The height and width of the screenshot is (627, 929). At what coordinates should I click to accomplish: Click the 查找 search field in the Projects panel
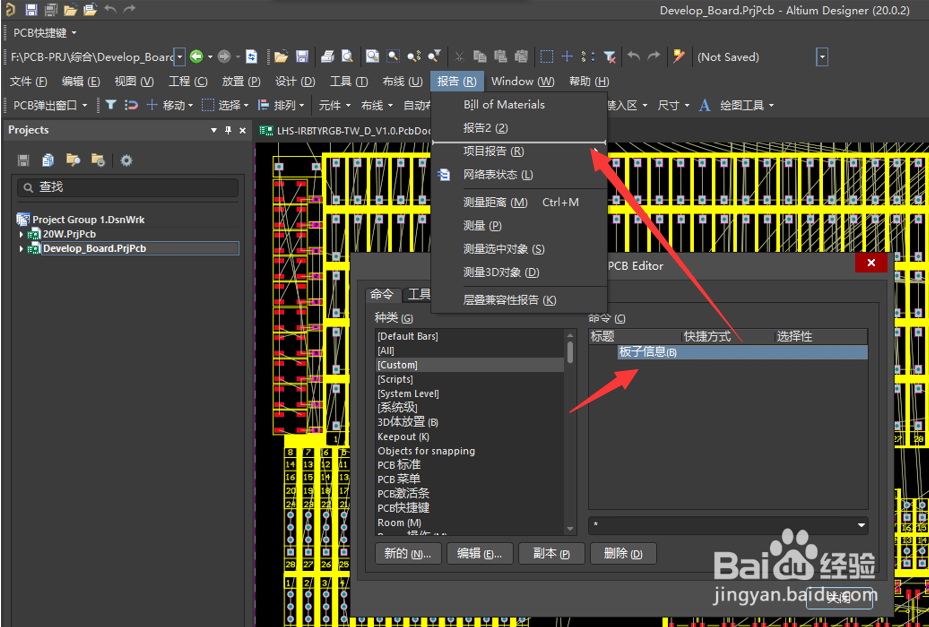click(x=127, y=187)
